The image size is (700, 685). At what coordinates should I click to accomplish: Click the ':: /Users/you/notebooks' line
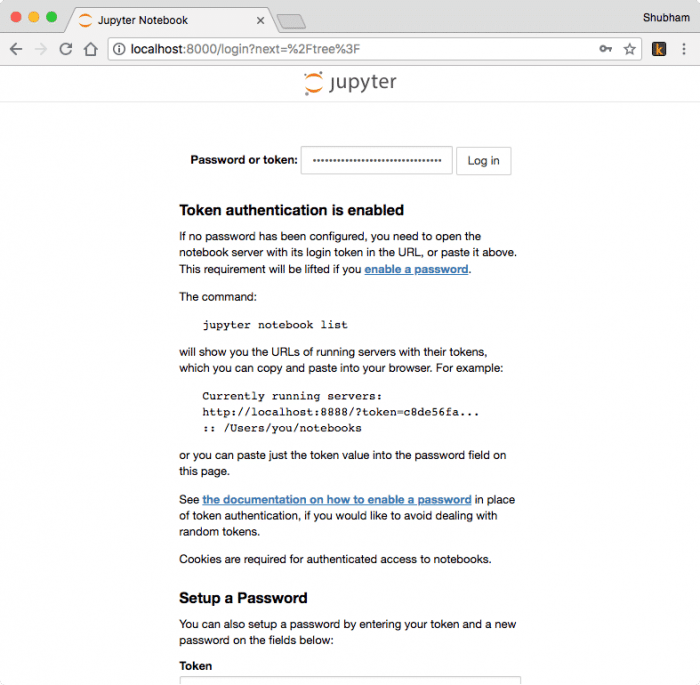pos(282,428)
